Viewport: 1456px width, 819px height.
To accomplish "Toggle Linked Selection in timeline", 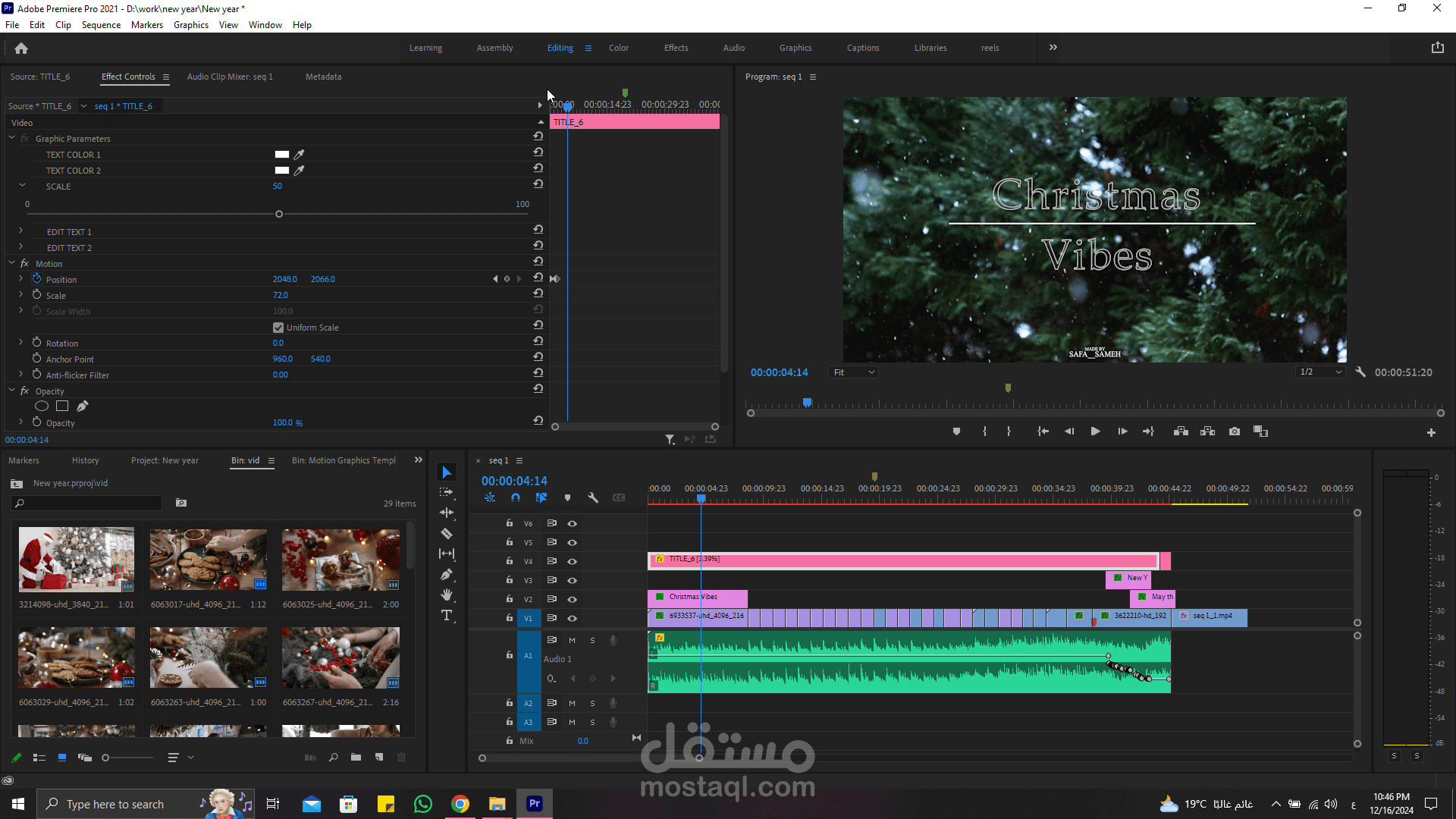I will coord(541,497).
